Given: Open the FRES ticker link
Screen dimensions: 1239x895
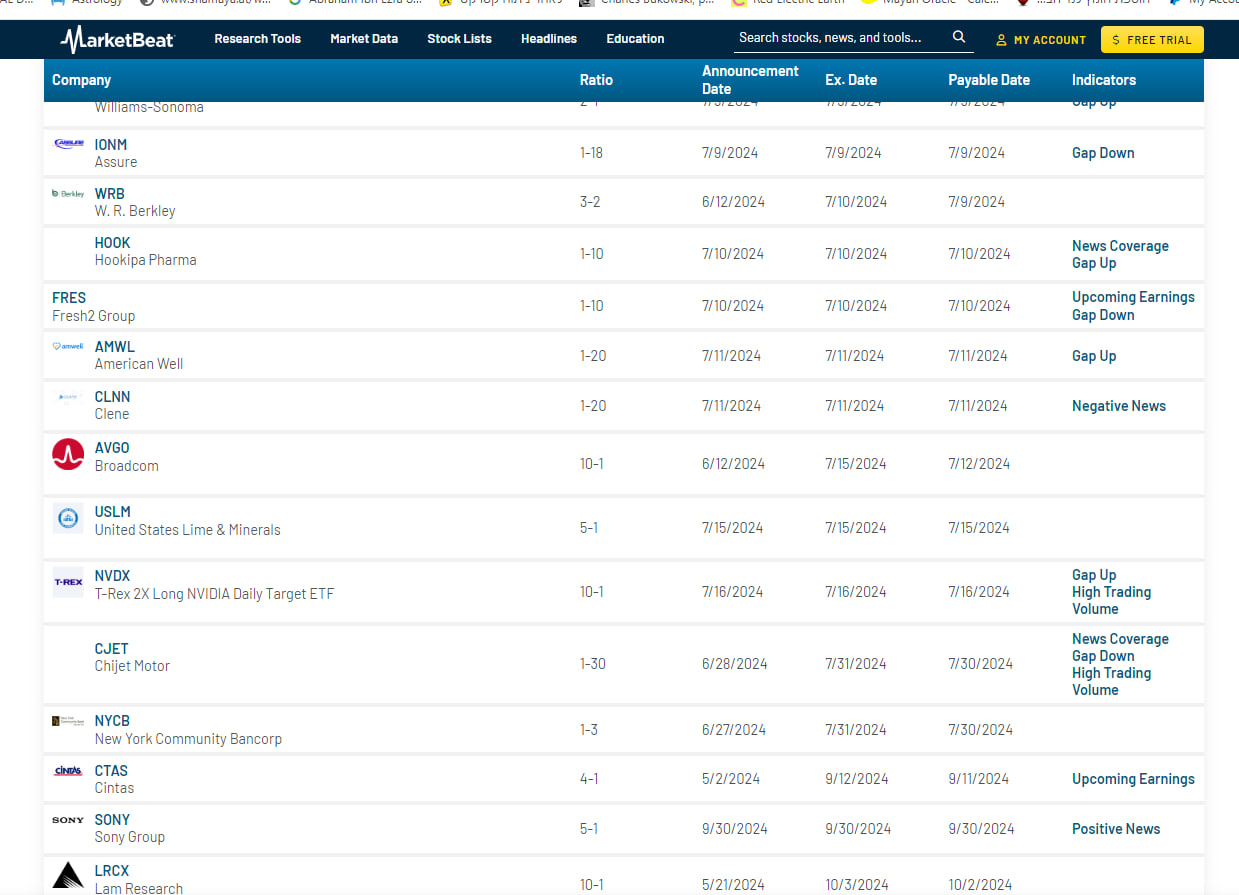Looking at the screenshot, I should (x=69, y=298).
